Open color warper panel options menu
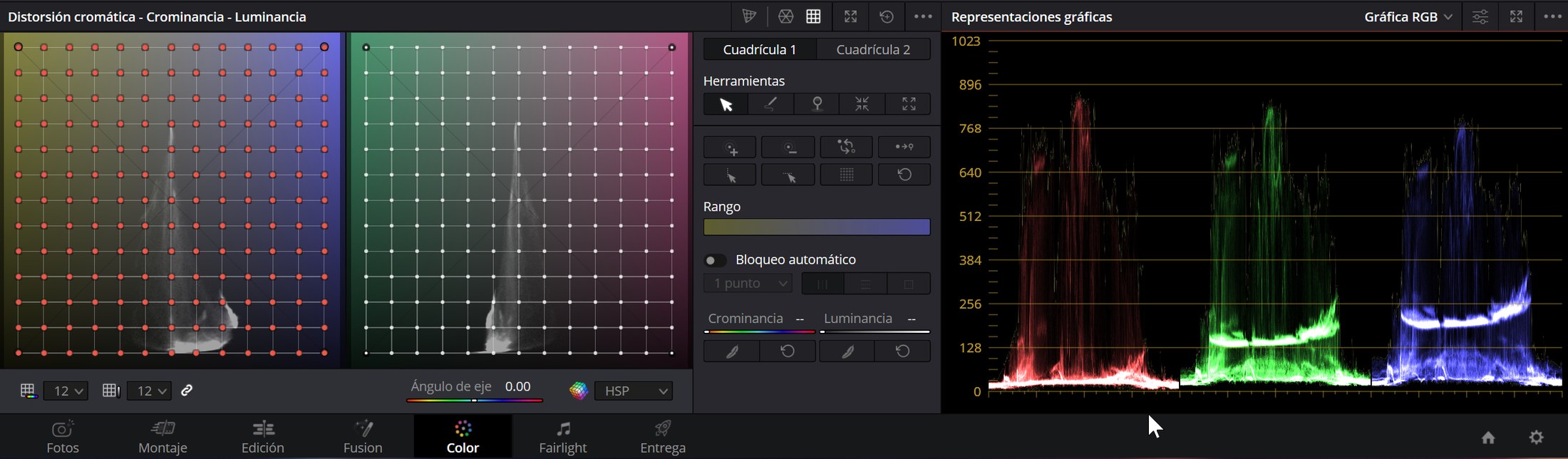1568x459 pixels. pyautogui.click(x=923, y=16)
